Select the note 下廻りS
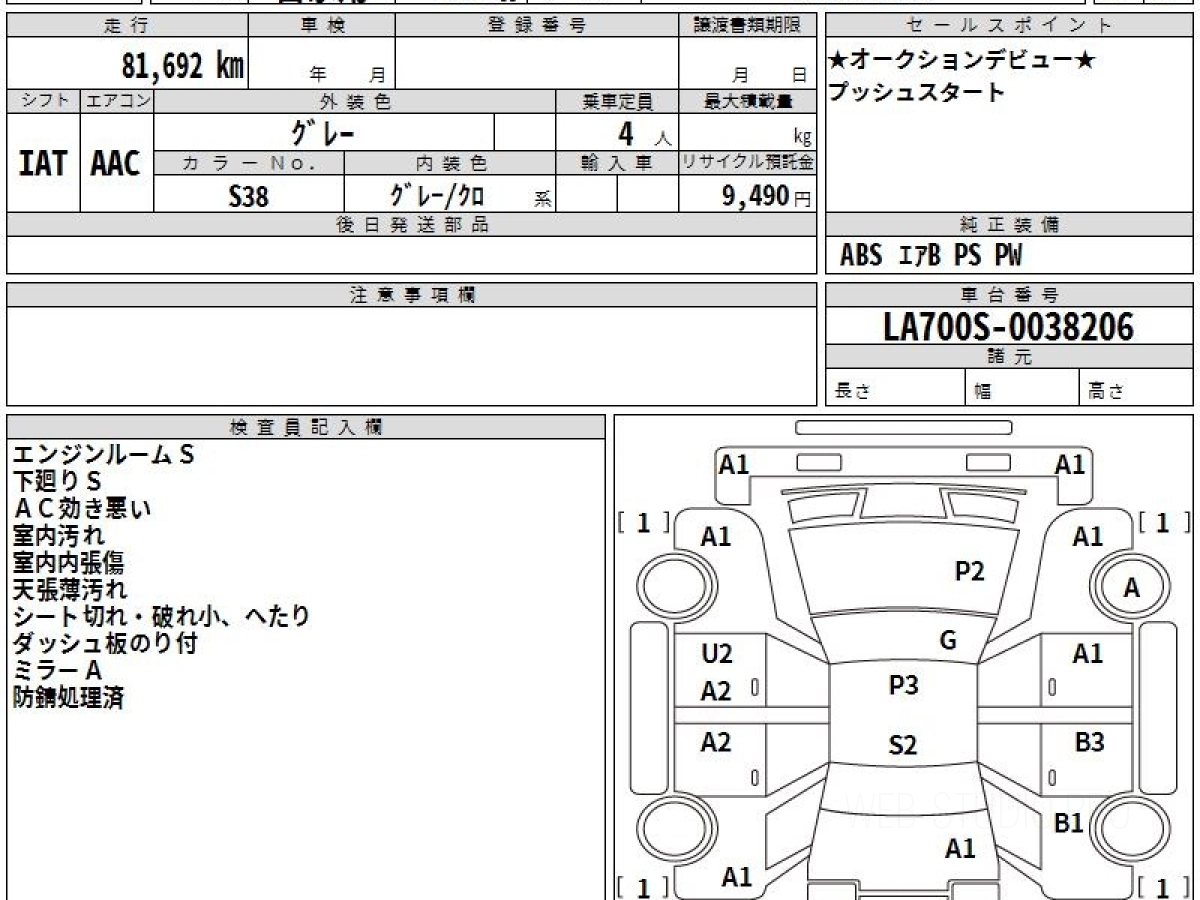This screenshot has width=1200, height=900. tap(57, 482)
